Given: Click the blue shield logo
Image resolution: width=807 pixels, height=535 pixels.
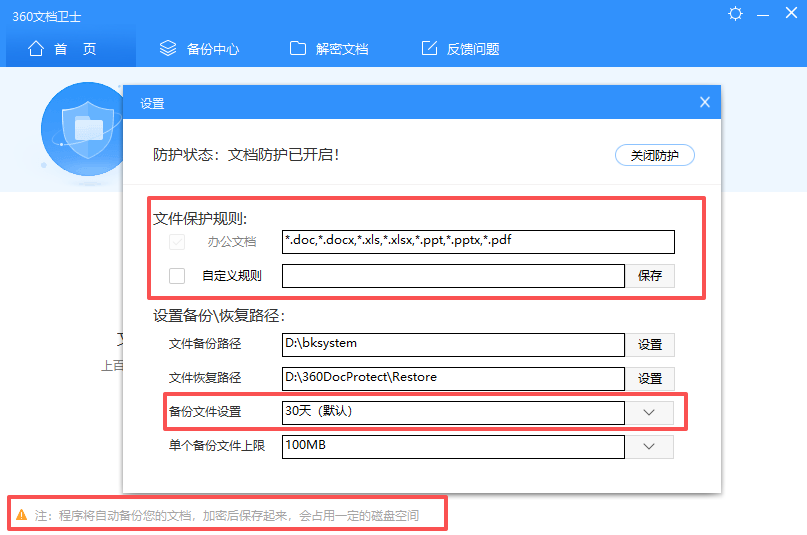Looking at the screenshot, I should pos(80,127).
